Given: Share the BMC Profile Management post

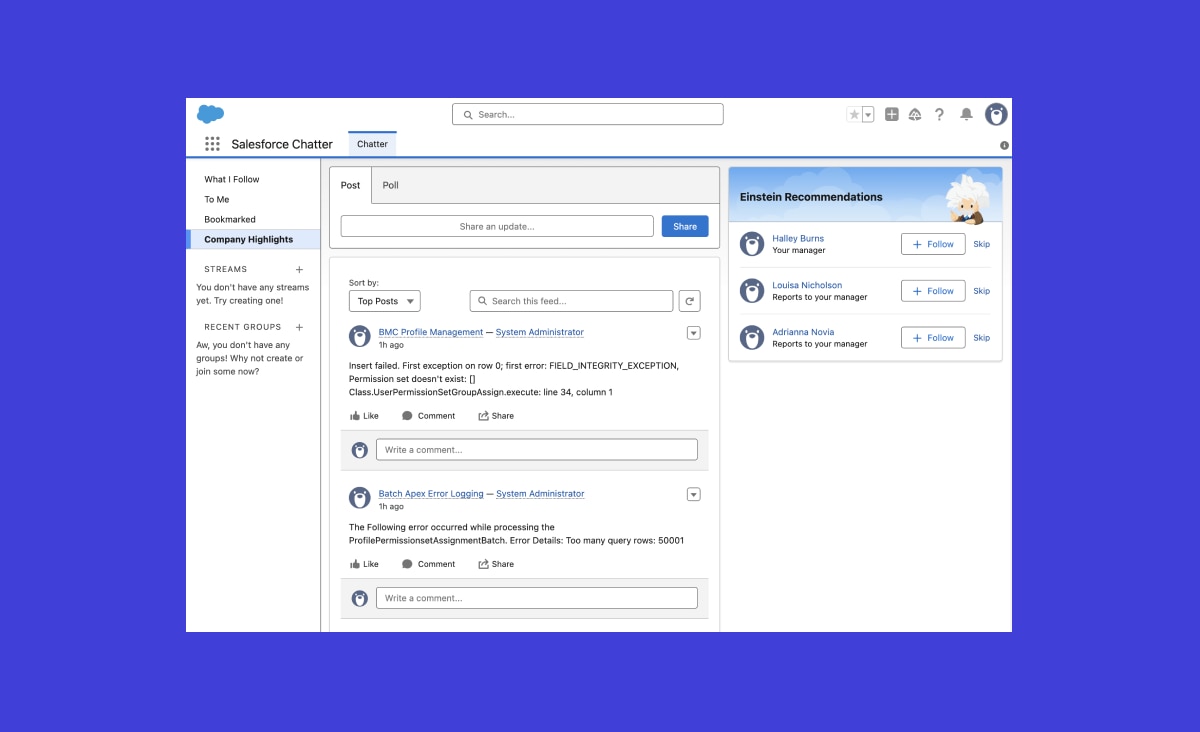Looking at the screenshot, I should pyautogui.click(x=496, y=415).
